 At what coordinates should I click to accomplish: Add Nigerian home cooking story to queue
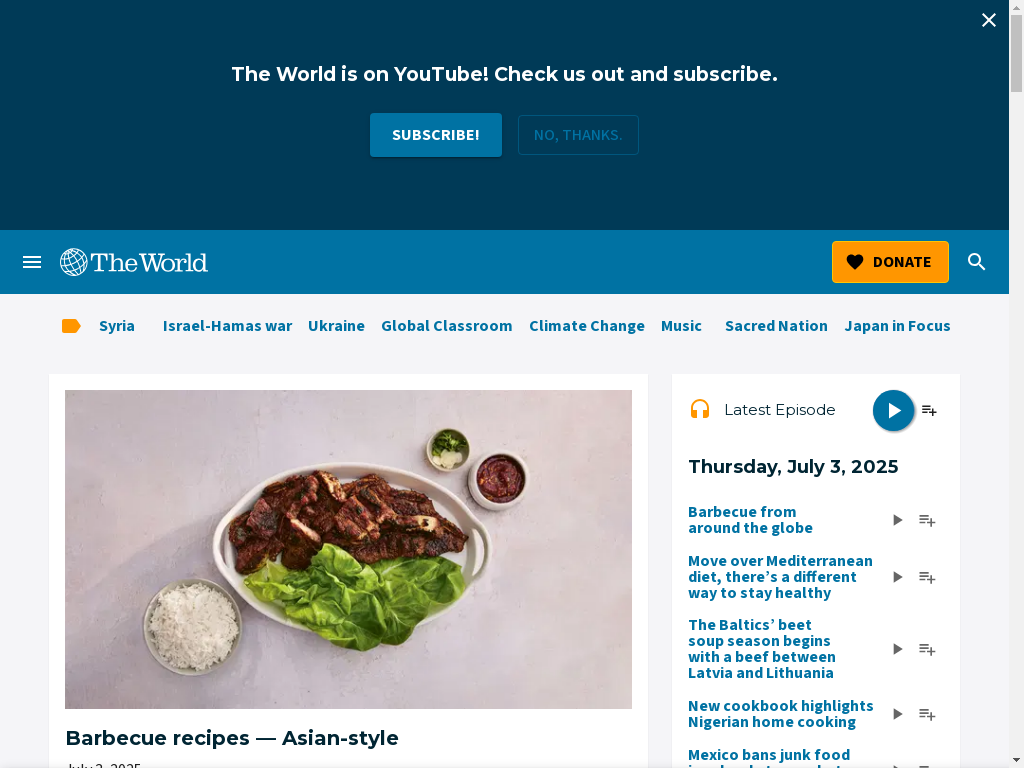[927, 714]
